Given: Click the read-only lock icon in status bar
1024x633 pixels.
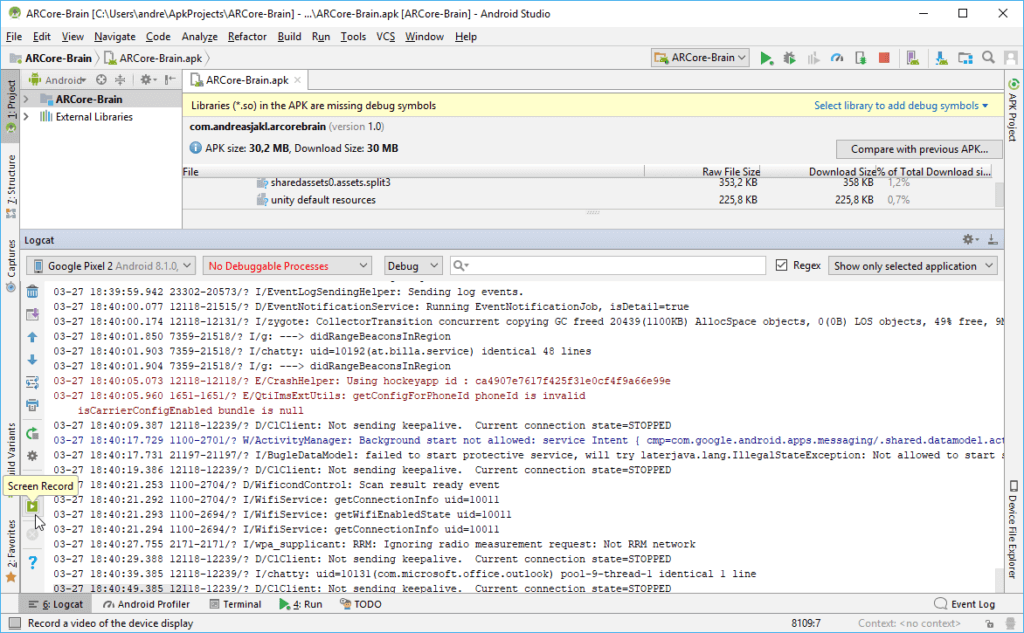Looking at the screenshot, I should tap(990, 623).
